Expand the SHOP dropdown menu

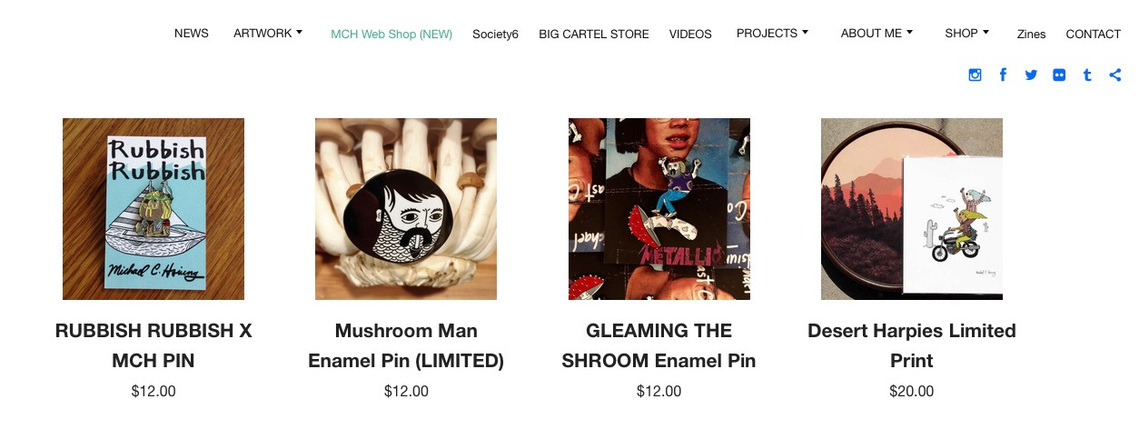(x=967, y=33)
